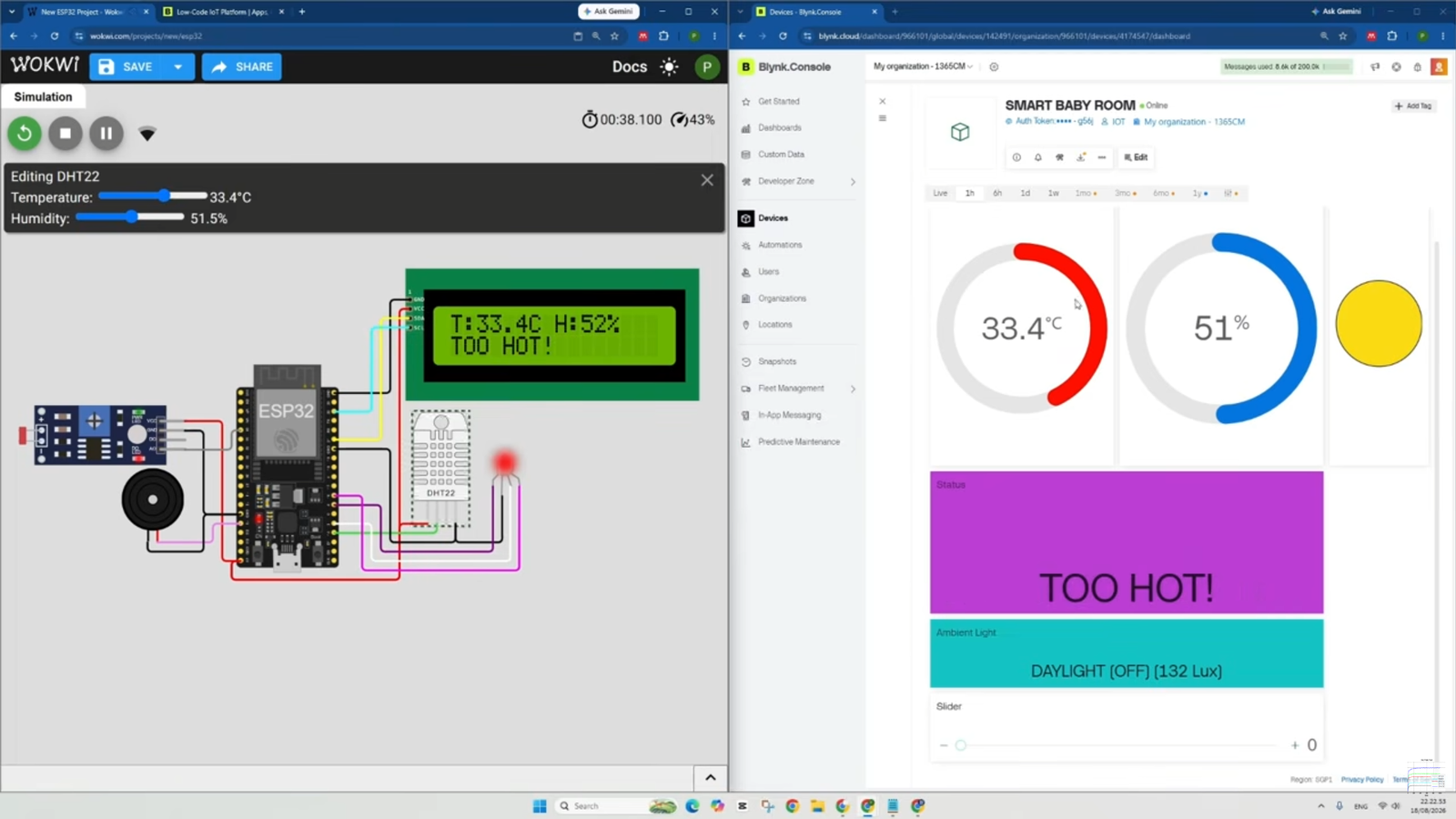
Task: Click the LCD display component
Action: tap(552, 334)
